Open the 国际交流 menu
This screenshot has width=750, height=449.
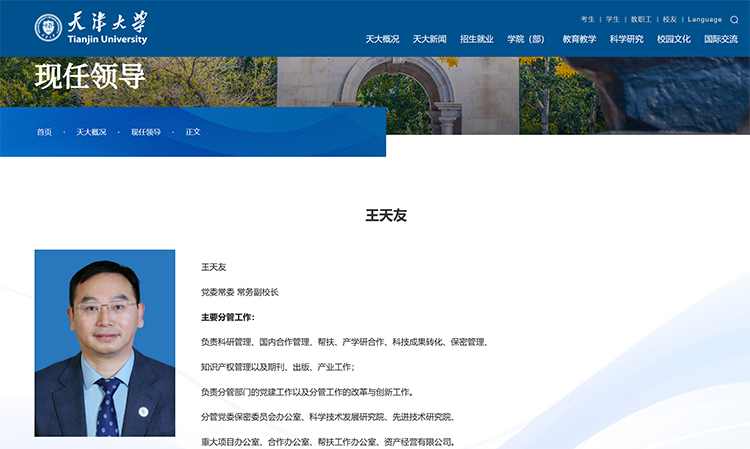pyautogui.click(x=720, y=39)
